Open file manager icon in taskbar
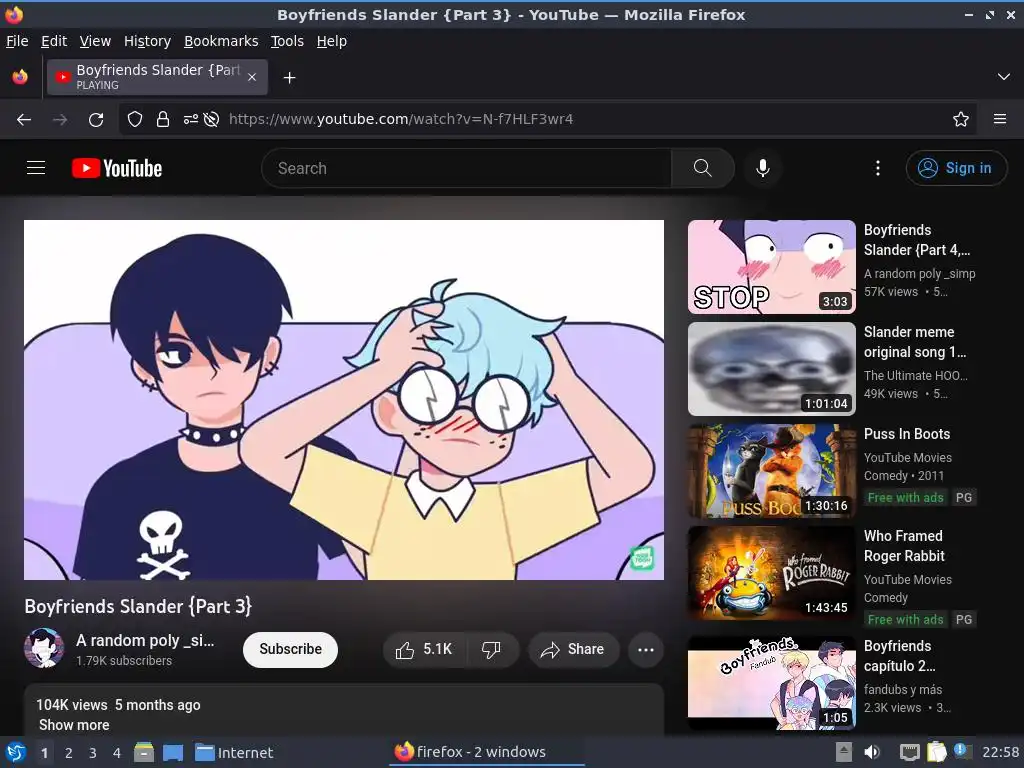 [x=144, y=752]
